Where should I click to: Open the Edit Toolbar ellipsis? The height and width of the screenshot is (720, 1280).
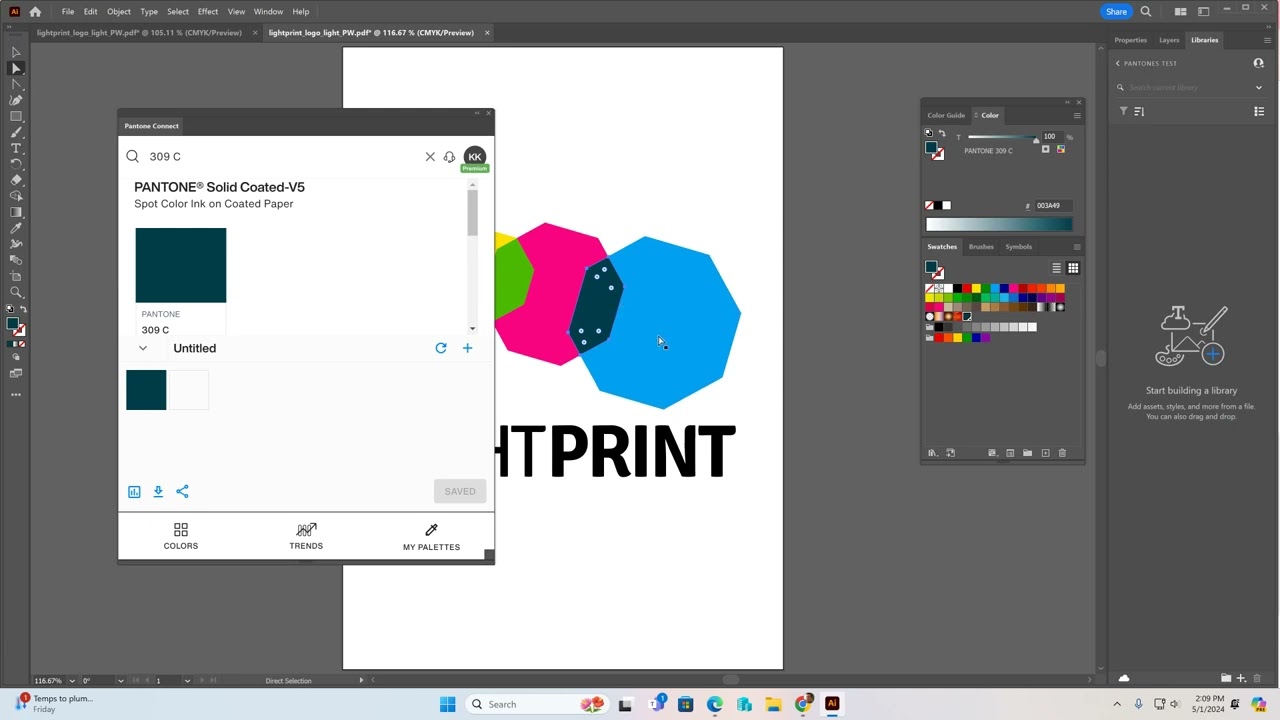[x=16, y=395]
